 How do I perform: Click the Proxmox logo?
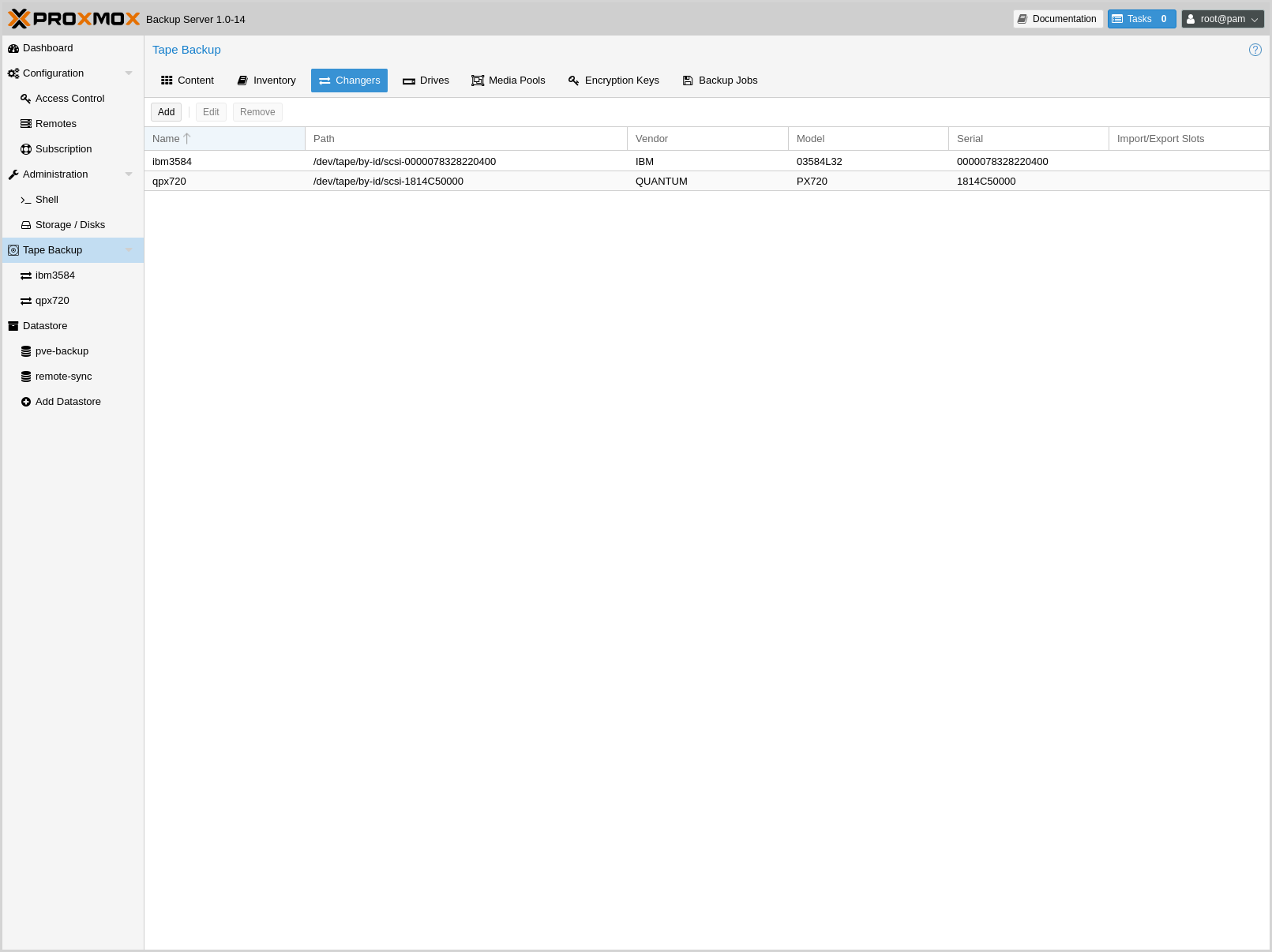click(x=74, y=19)
